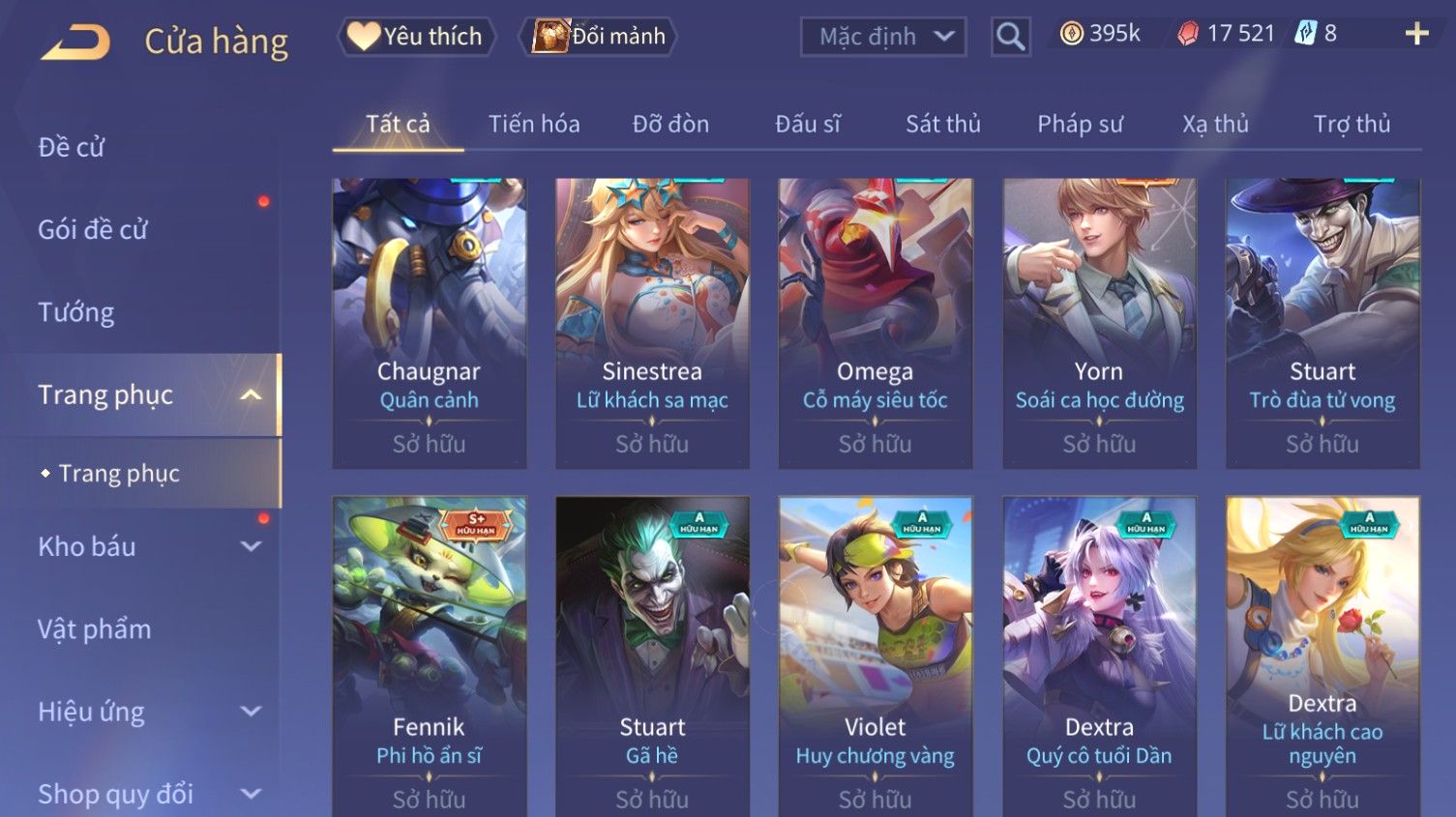Image resolution: width=1456 pixels, height=817 pixels.
Task: Select the Fennik Phi hồ ẩn sĩ skin
Action: click(430, 657)
